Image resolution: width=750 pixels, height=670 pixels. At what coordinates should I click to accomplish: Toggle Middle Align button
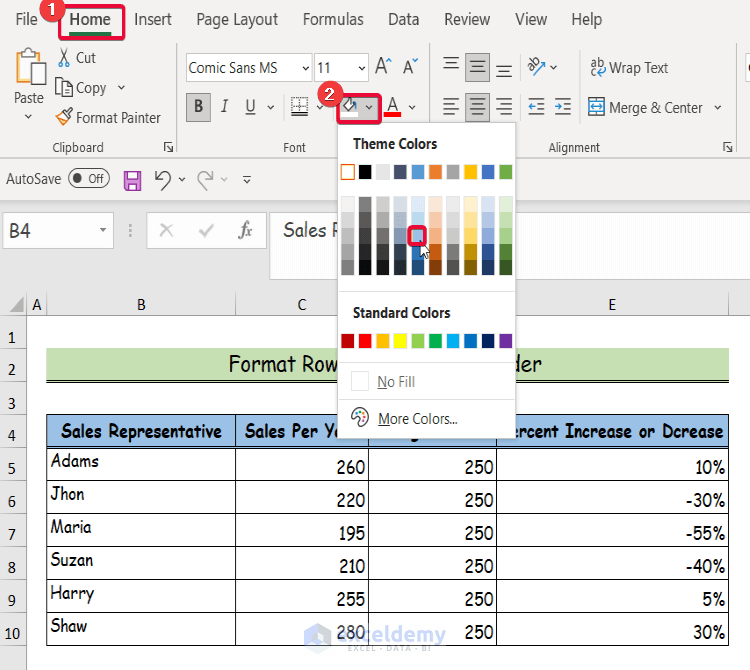477,67
